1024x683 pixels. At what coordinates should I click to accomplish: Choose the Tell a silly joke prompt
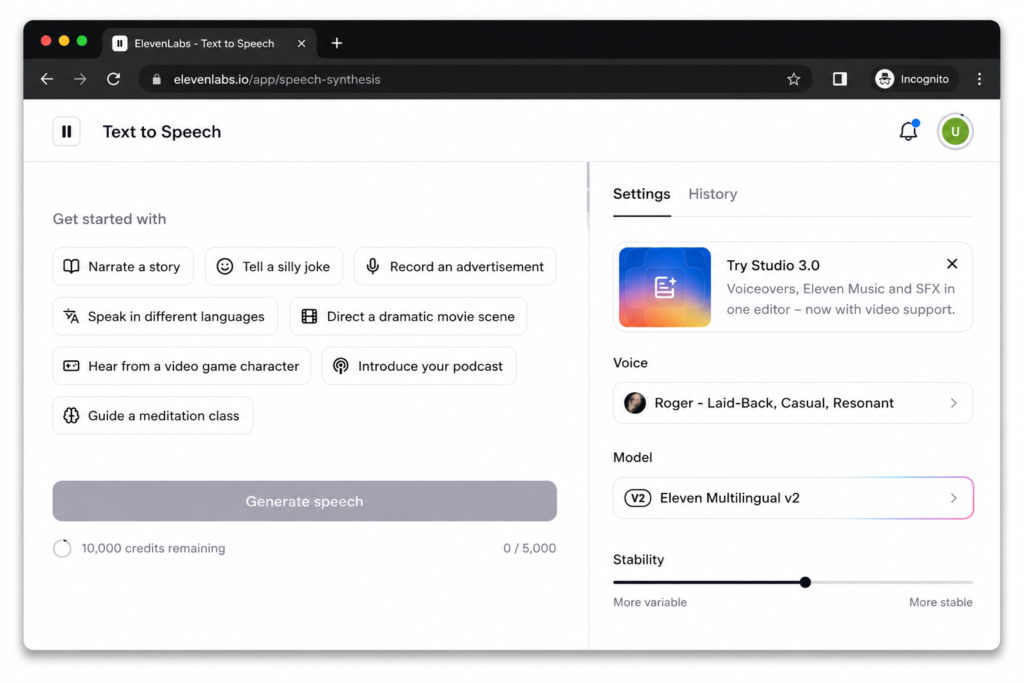[x=274, y=266]
